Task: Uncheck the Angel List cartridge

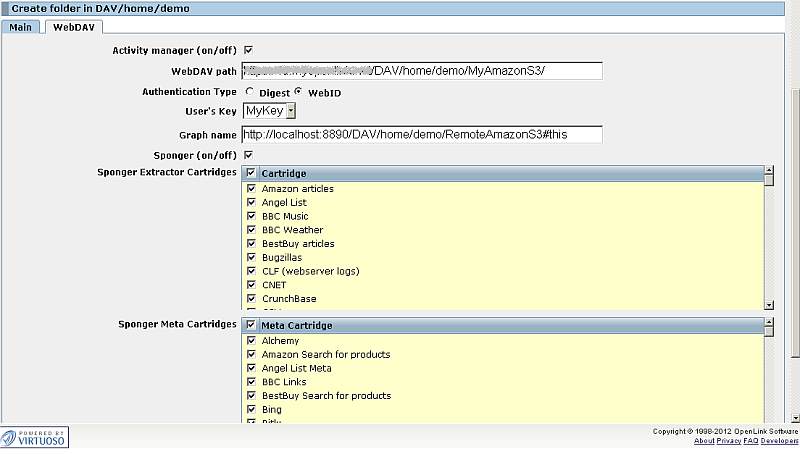Action: 251,203
